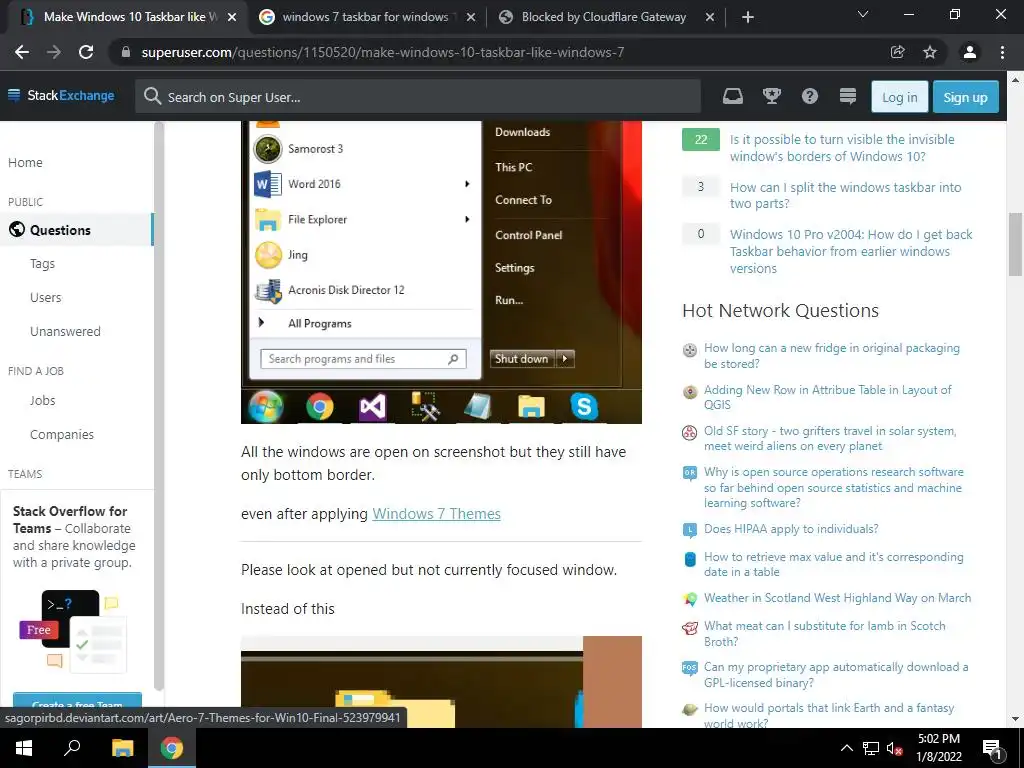The width and height of the screenshot is (1024, 768).
Task: Close the Cloudflare Gateway tab
Action: [710, 18]
